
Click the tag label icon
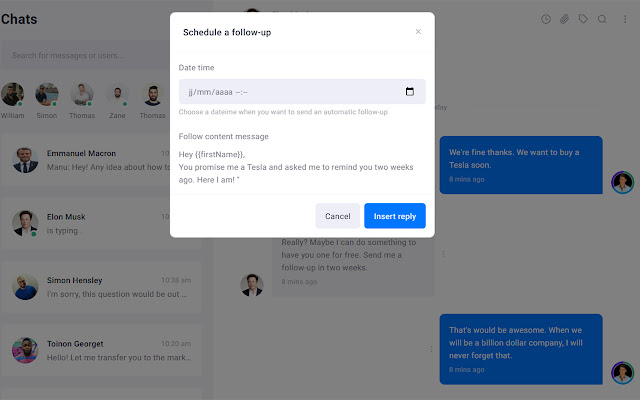coord(583,19)
